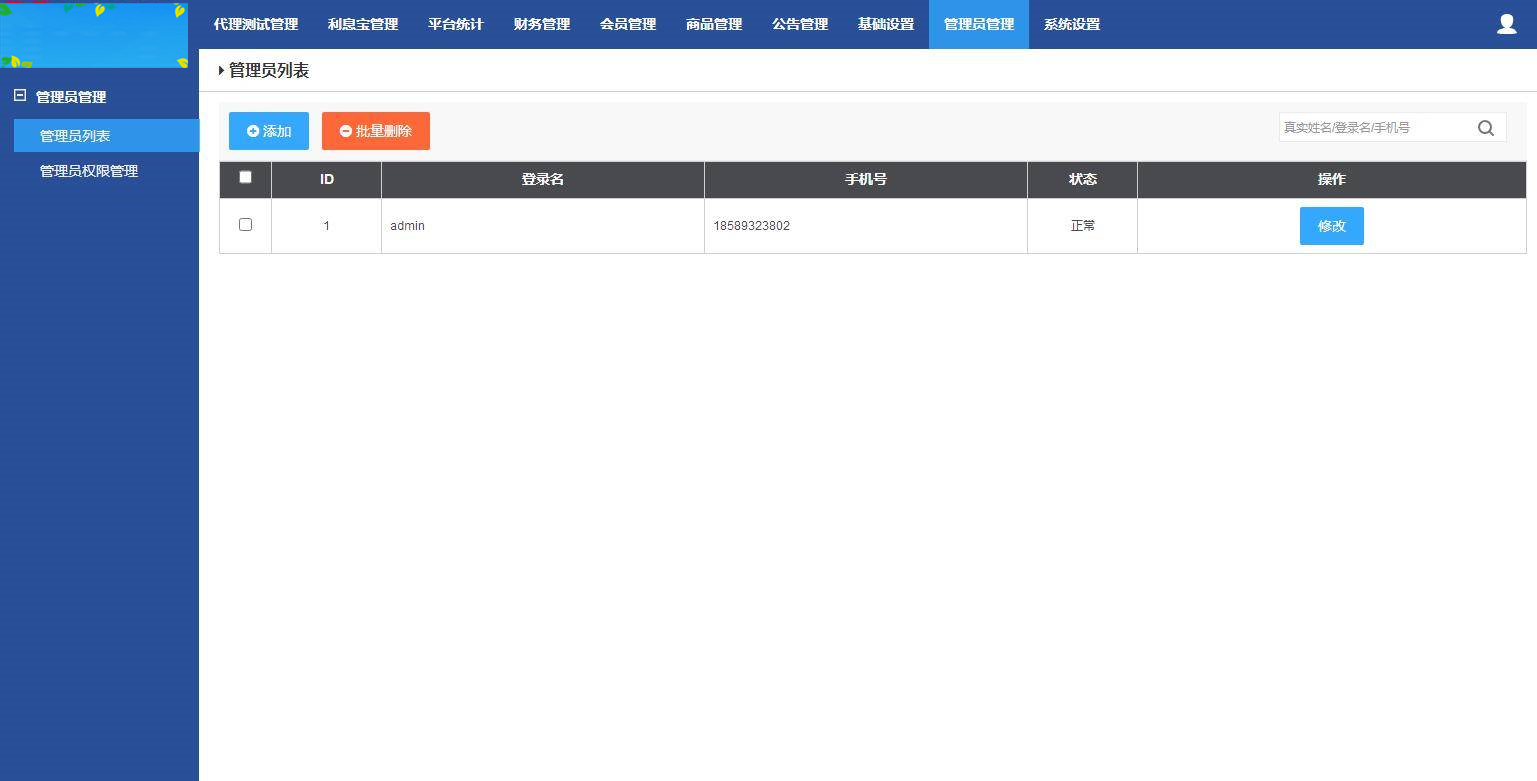Viewport: 1537px width, 781px height.
Task: Switch to the 财务管理 tab
Action: point(541,24)
